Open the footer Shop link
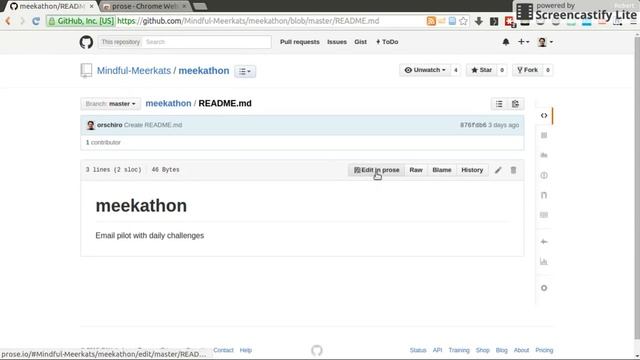 point(482,350)
